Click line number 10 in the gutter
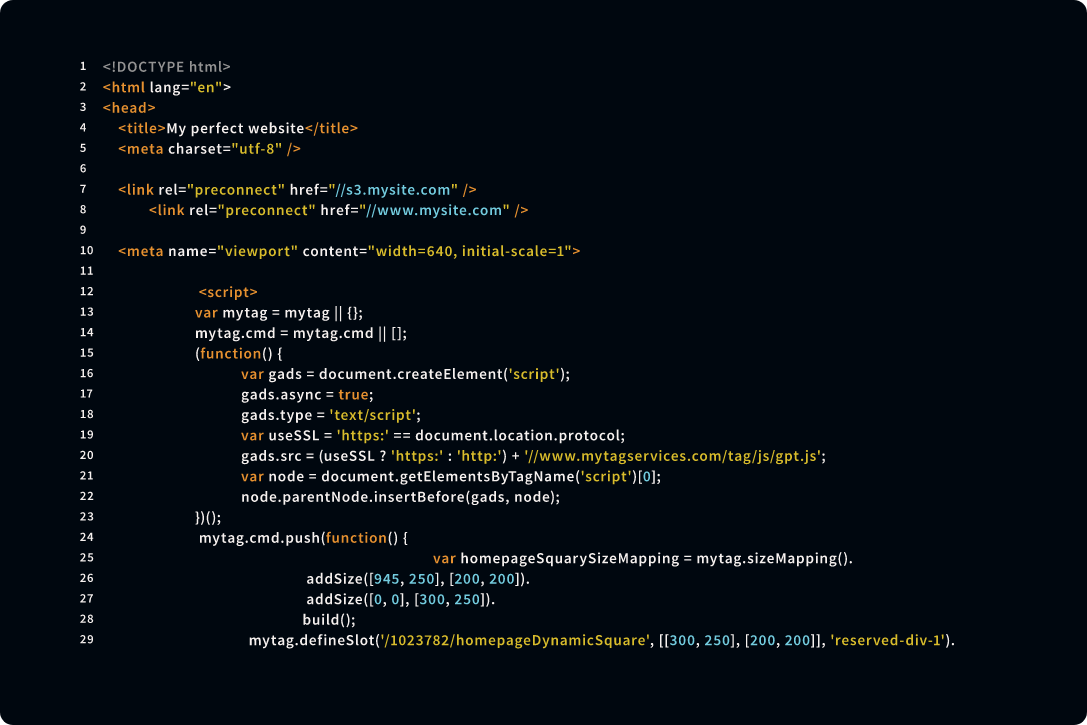The height and width of the screenshot is (725, 1087). (87, 250)
